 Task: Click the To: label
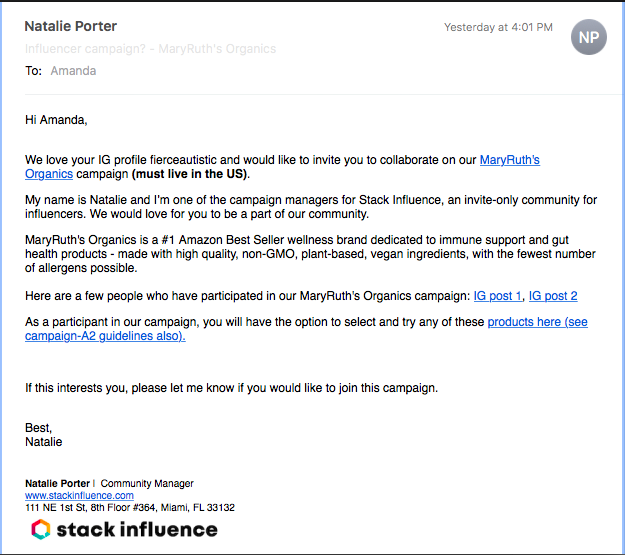[x=34, y=71]
